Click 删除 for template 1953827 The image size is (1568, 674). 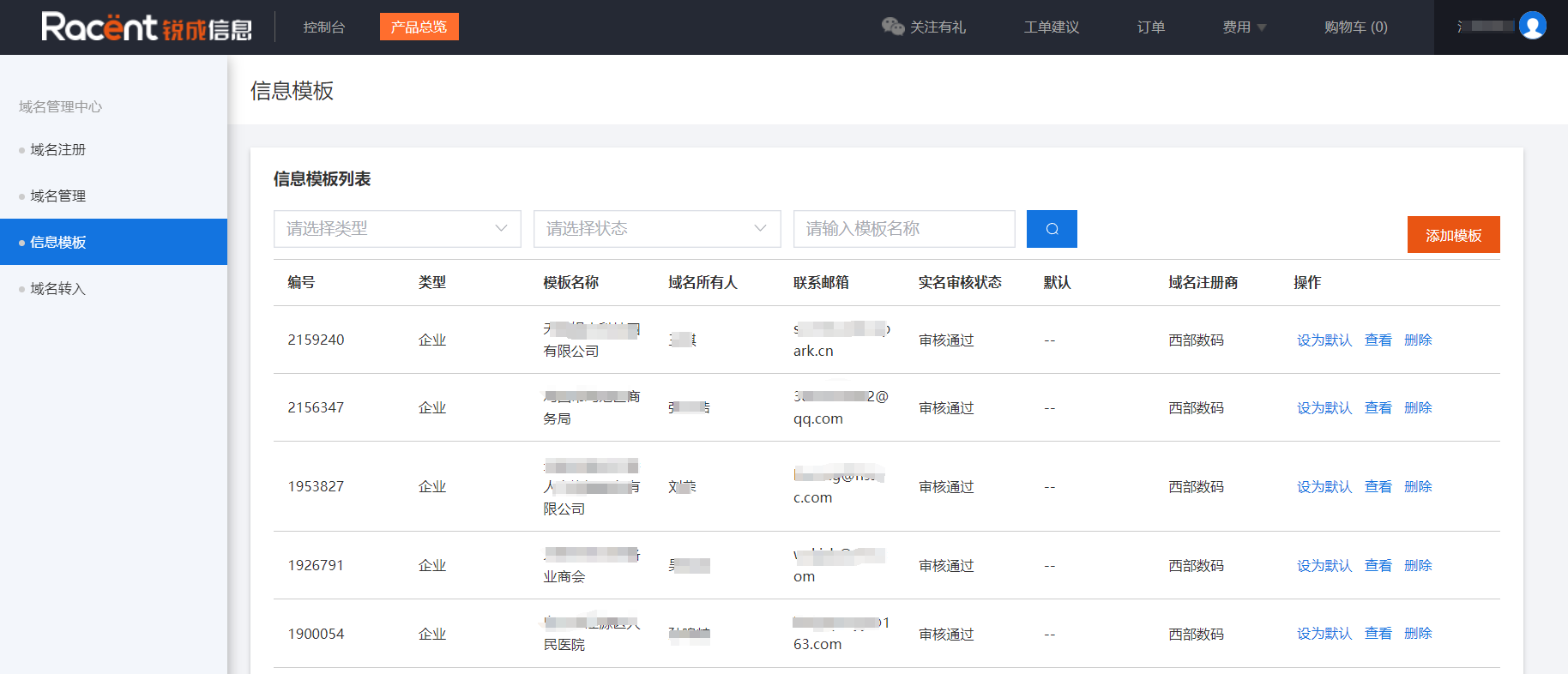coord(1418,486)
